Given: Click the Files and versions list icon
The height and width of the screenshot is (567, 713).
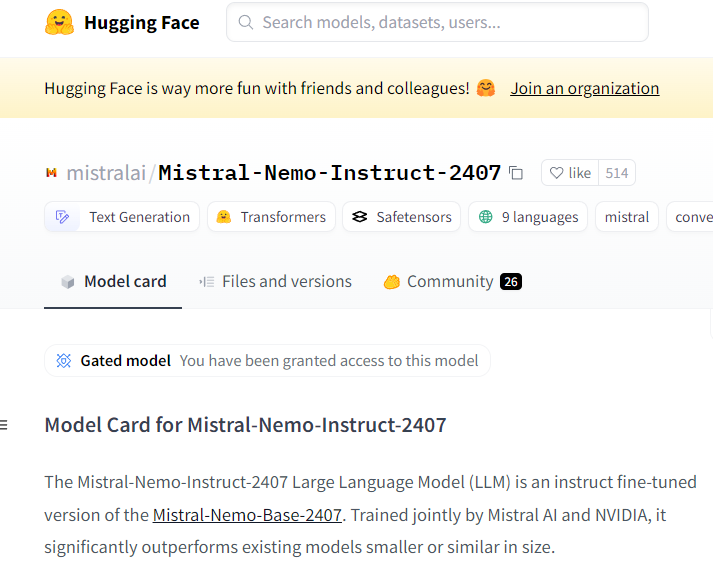Looking at the screenshot, I should click(206, 282).
